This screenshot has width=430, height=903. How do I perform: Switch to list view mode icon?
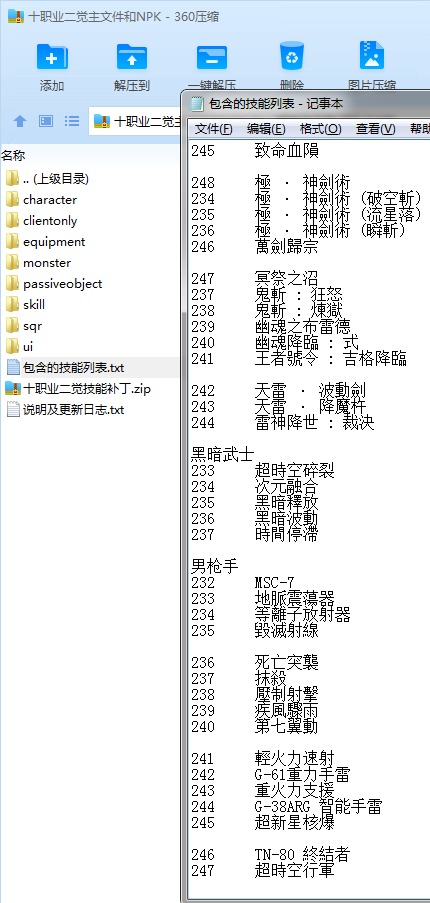[x=72, y=121]
